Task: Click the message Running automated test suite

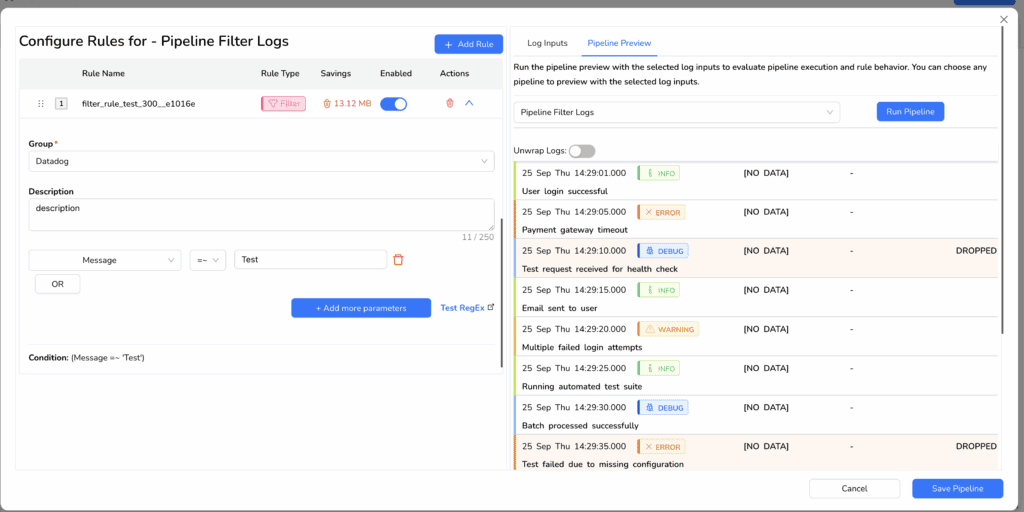Action: coord(582,387)
